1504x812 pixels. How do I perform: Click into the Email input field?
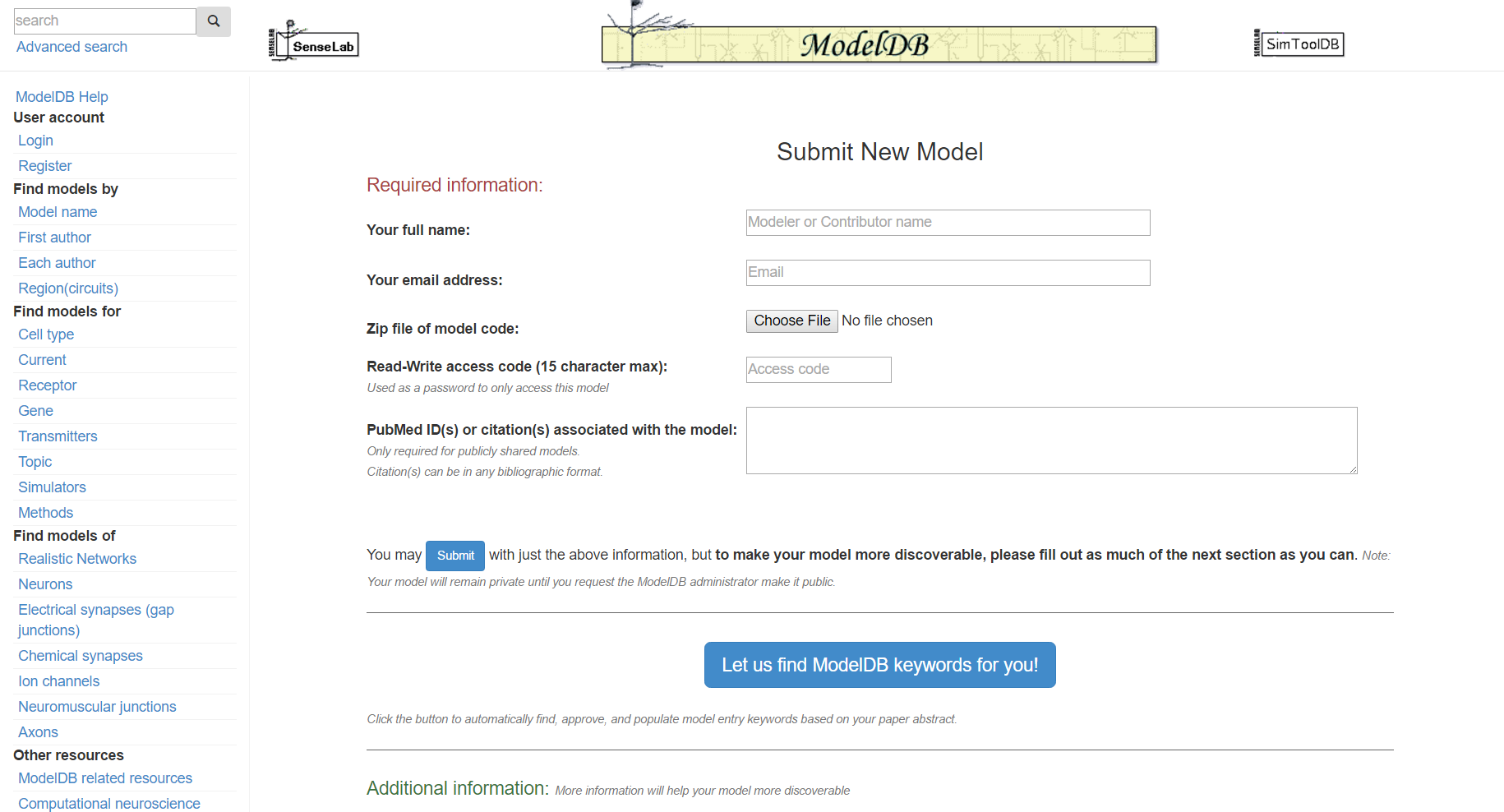pos(948,273)
